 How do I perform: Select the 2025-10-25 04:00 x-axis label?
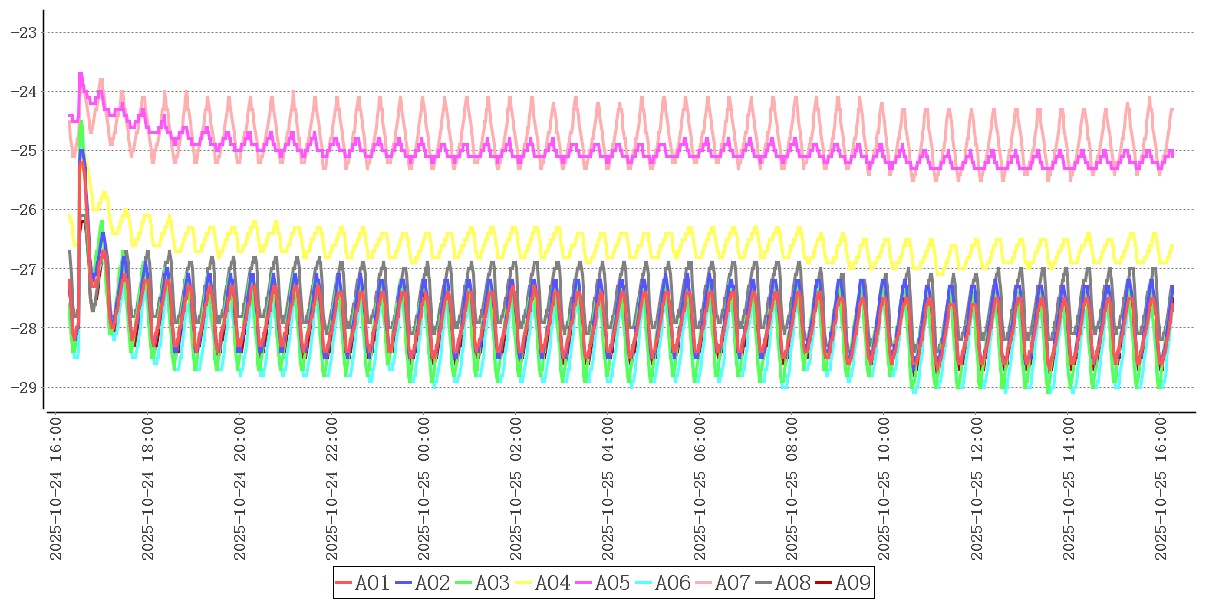(608, 490)
